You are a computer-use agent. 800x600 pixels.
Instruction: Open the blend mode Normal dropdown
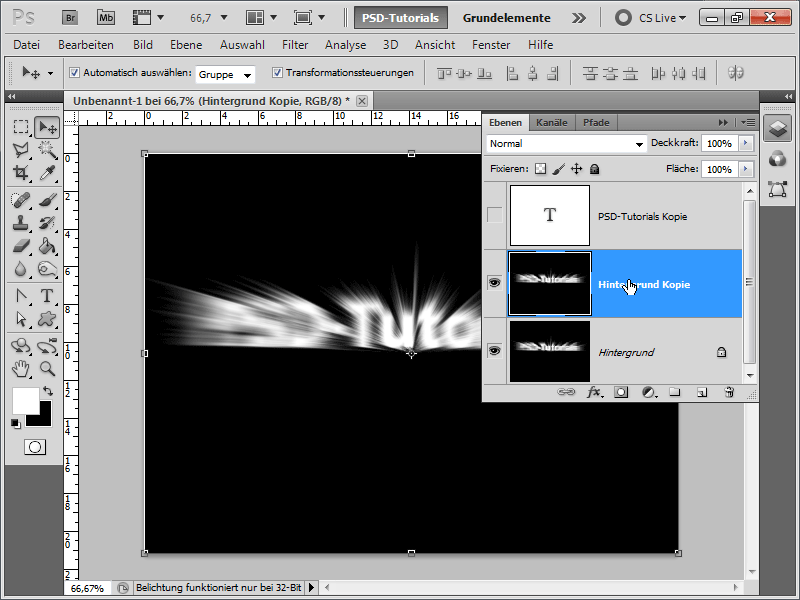pos(566,144)
